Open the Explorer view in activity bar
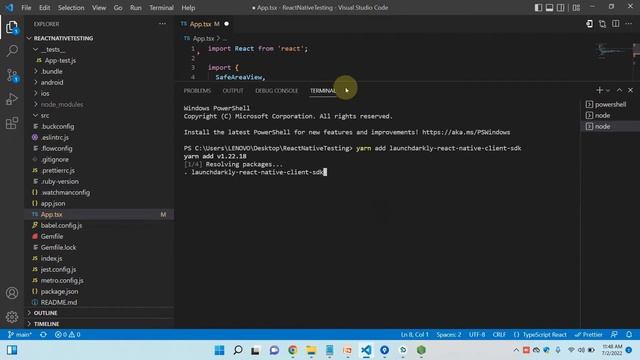Screen dimensions: 640x360 [12, 27]
